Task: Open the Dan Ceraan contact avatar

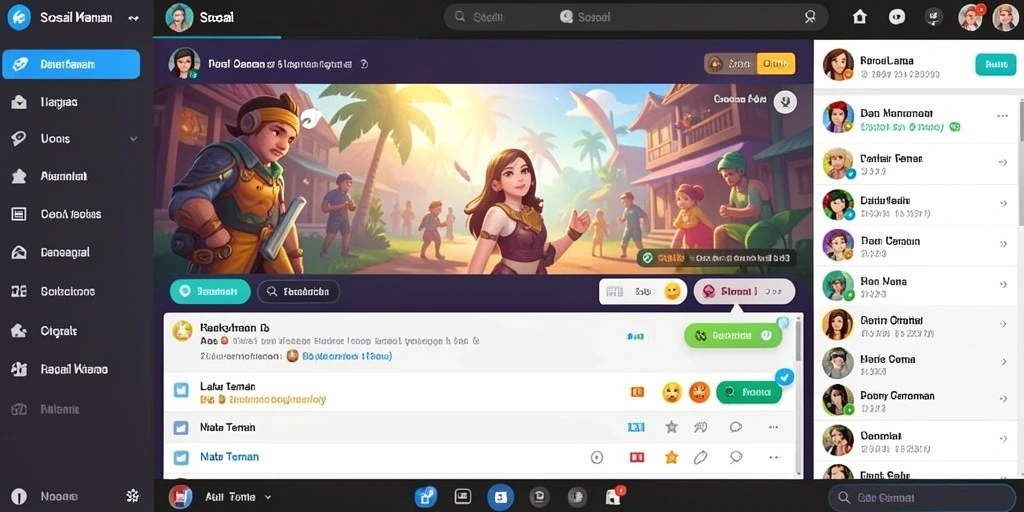Action: point(838,245)
